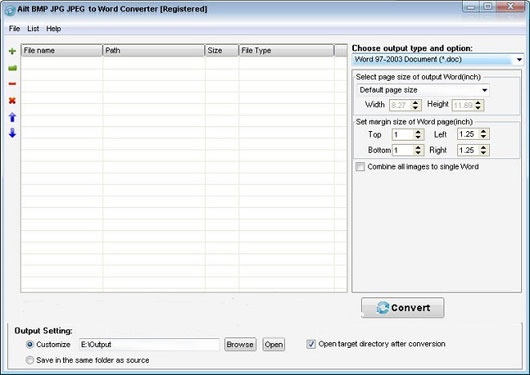Click the red minus remove-file icon
The width and height of the screenshot is (530, 375).
(12, 84)
